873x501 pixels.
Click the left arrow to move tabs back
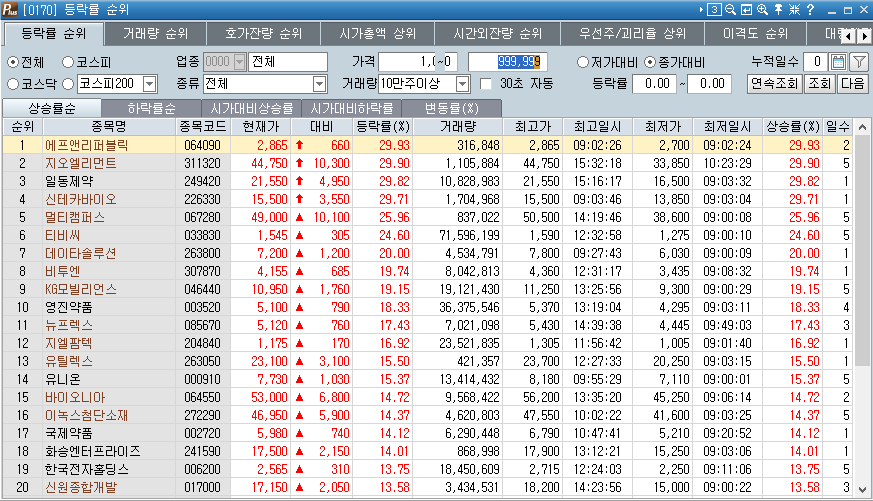tap(847, 36)
